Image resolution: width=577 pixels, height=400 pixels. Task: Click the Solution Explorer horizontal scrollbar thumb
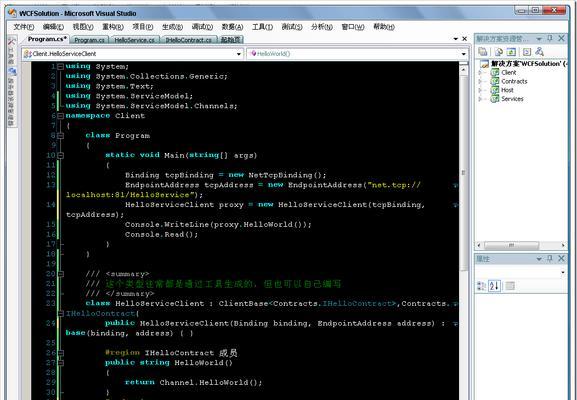511,245
